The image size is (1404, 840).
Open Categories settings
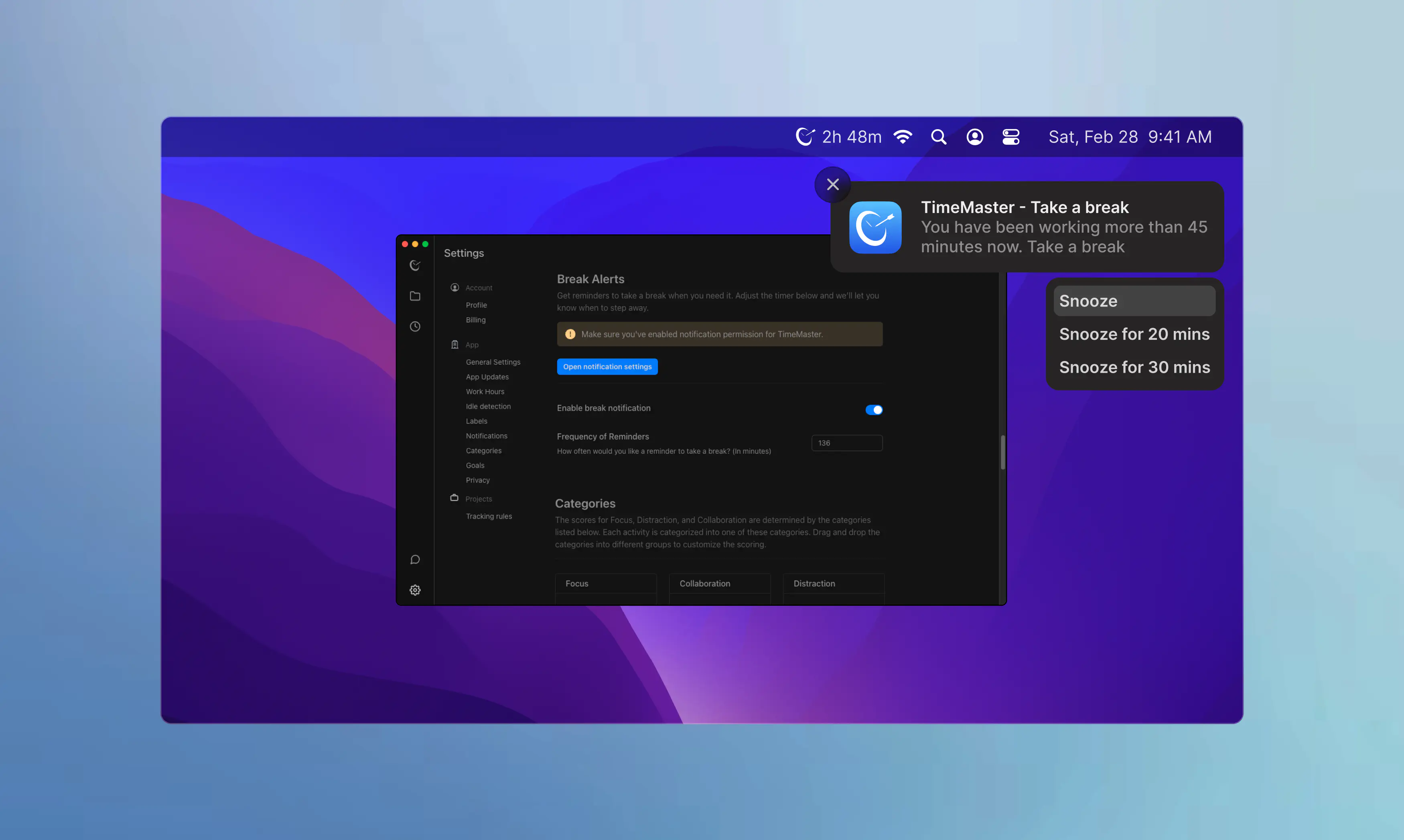pos(483,450)
